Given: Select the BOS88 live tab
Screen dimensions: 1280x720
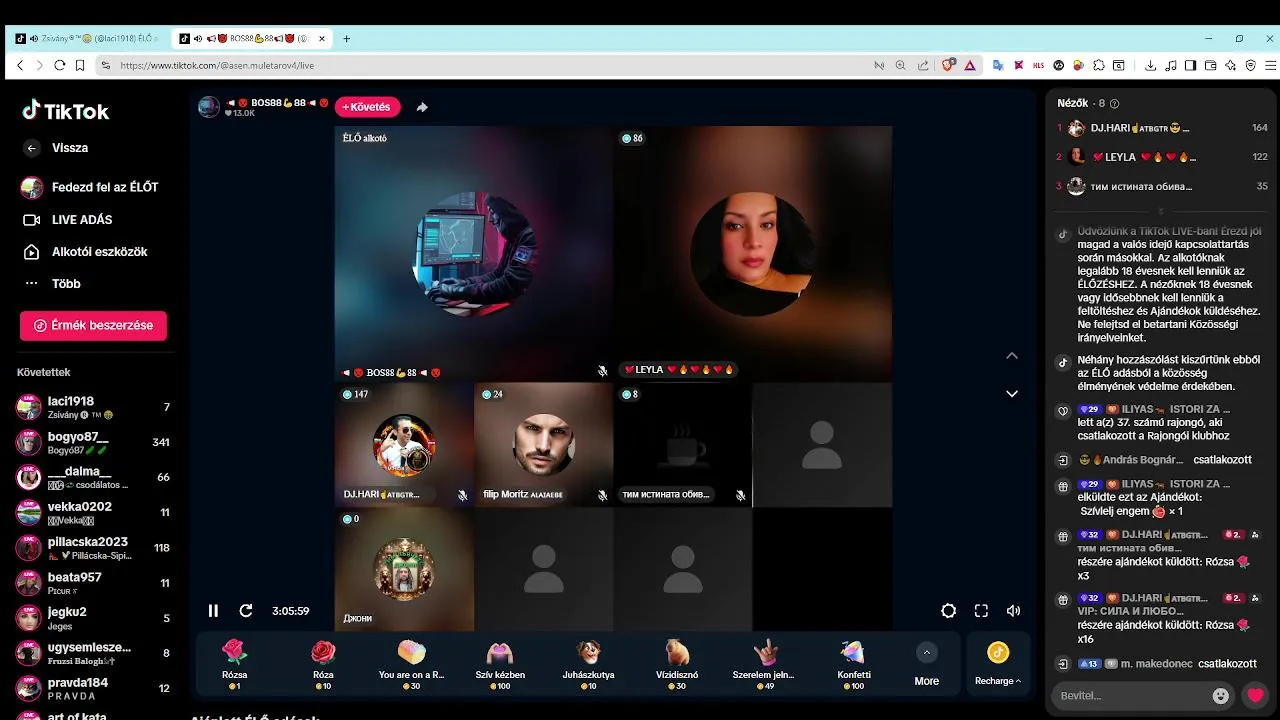Looking at the screenshot, I should point(250,38).
